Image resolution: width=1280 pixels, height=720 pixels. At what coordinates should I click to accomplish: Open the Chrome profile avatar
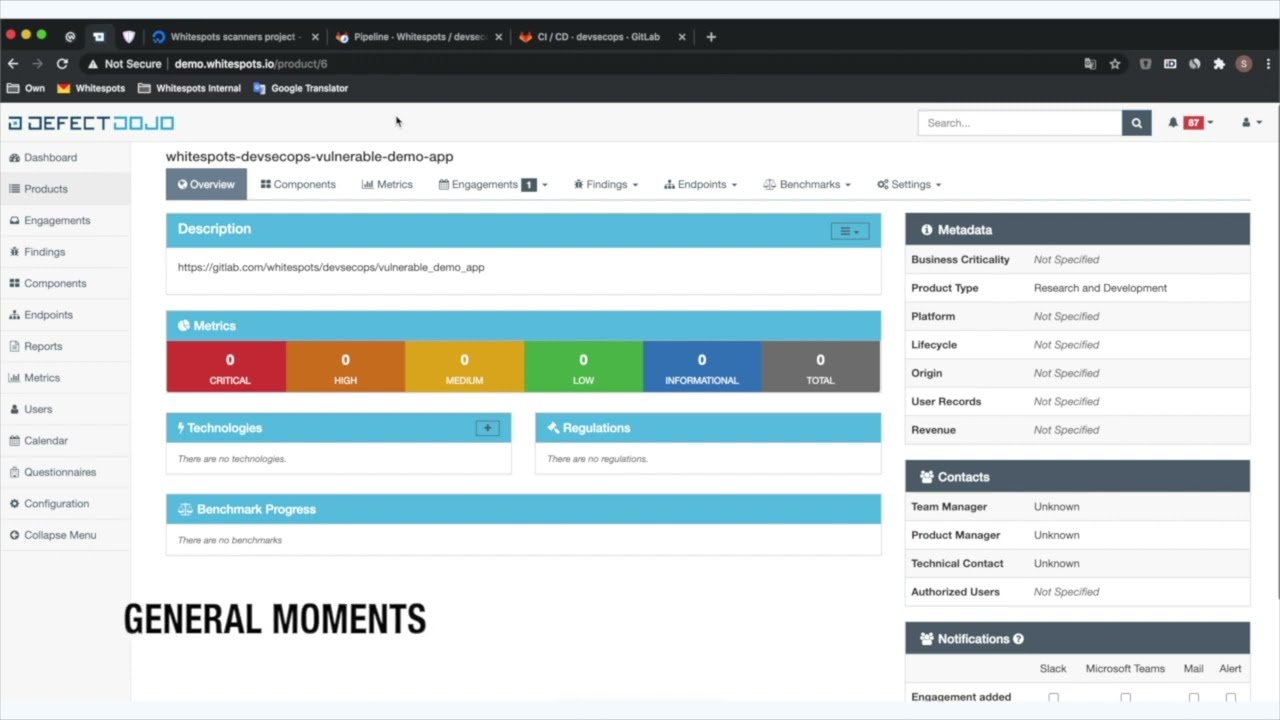[x=1244, y=64]
